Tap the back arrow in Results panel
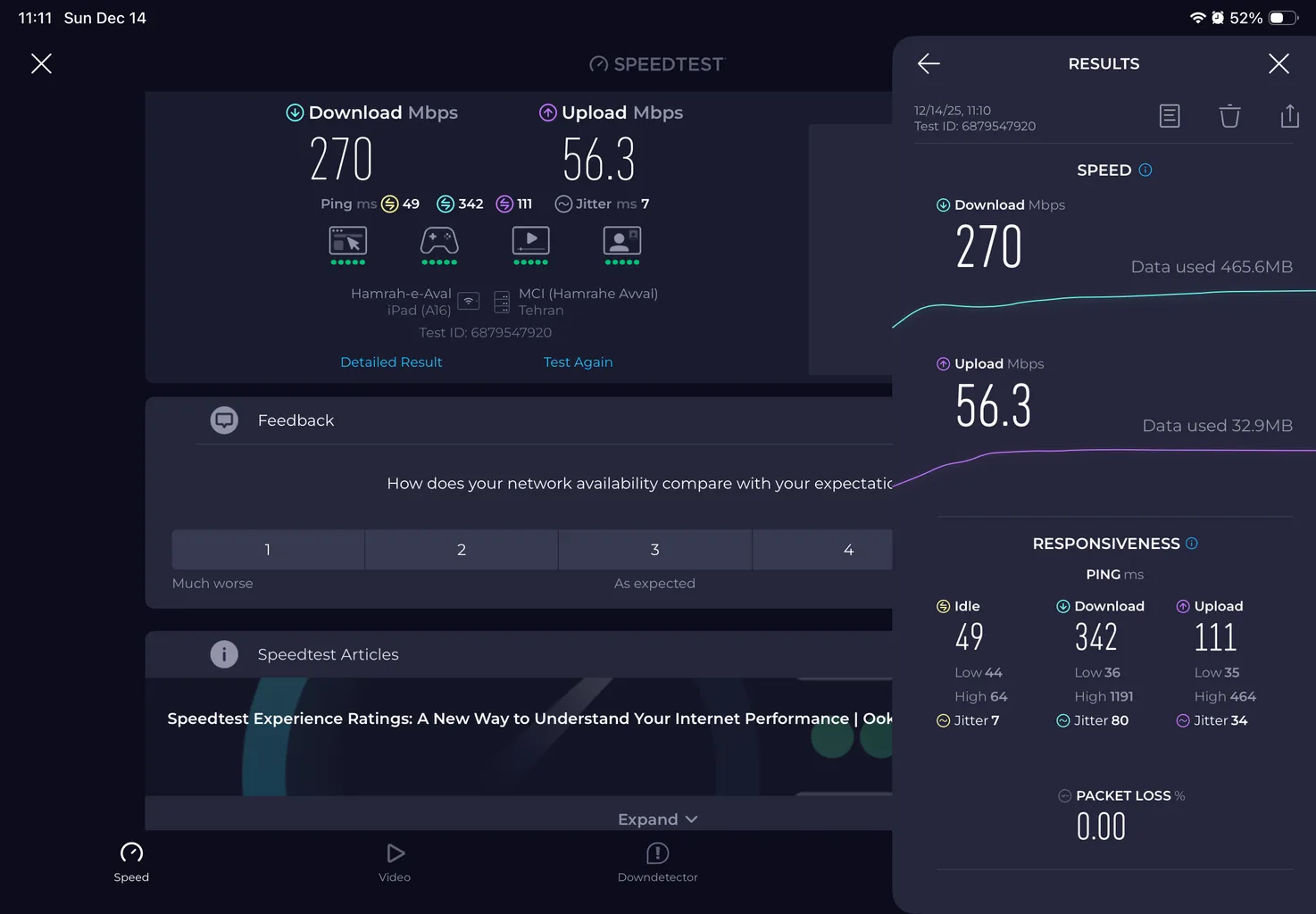The width and height of the screenshot is (1316, 914). tap(929, 63)
